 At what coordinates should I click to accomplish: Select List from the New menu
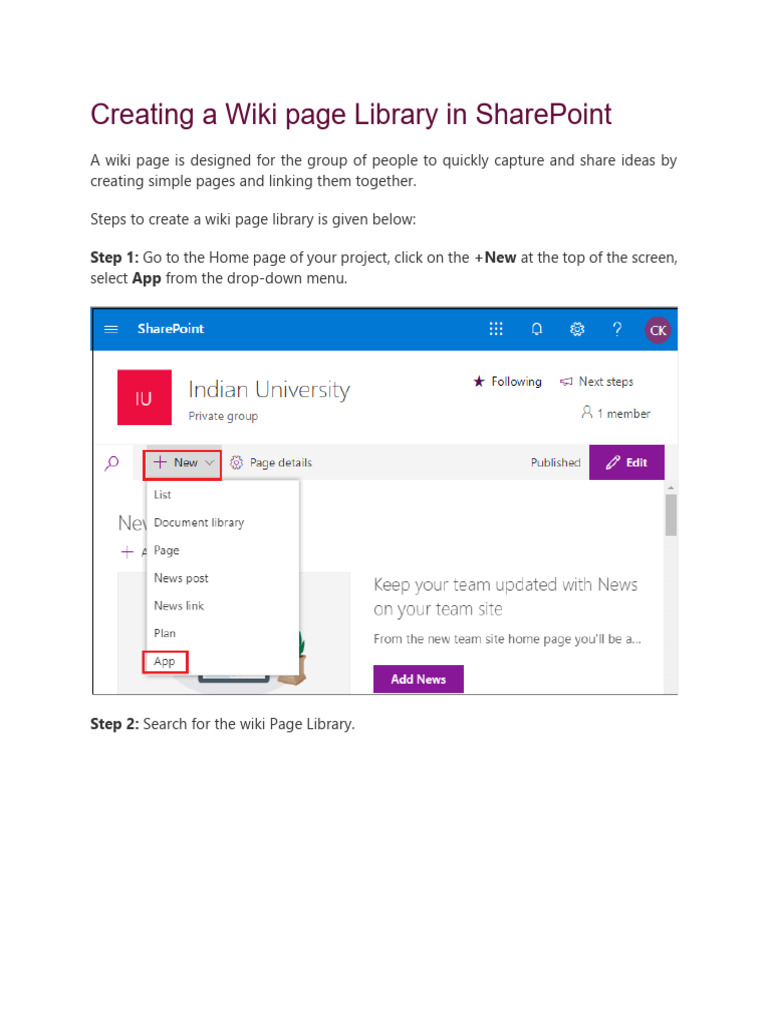[x=163, y=494]
